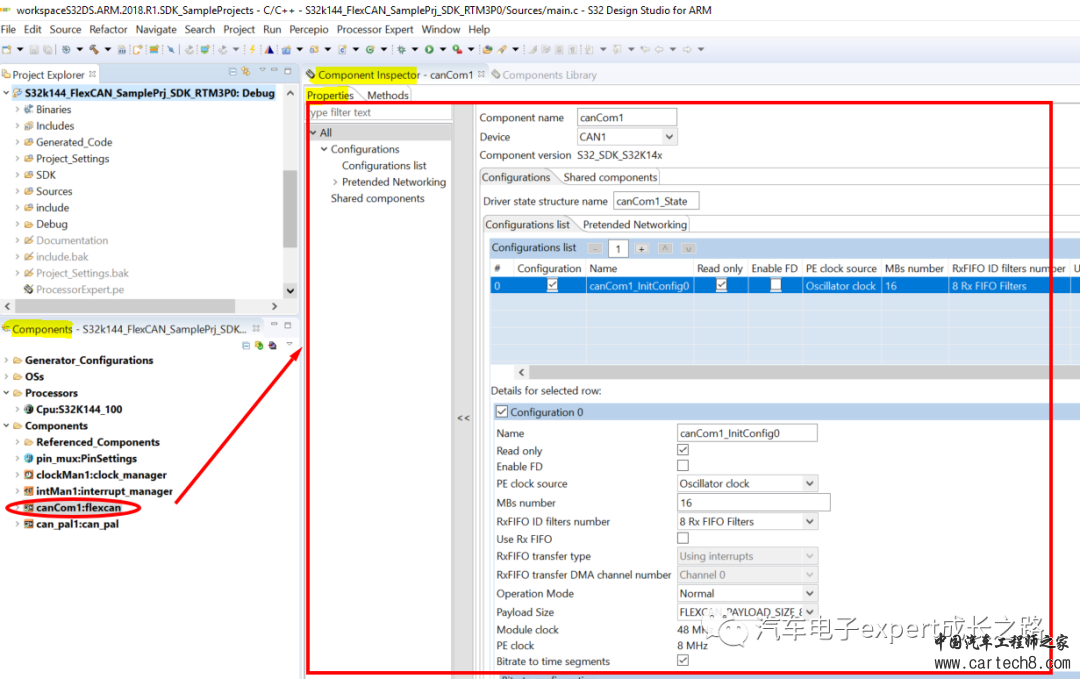Switch to the Methods tab
The width and height of the screenshot is (1080, 679).
[x=388, y=95]
